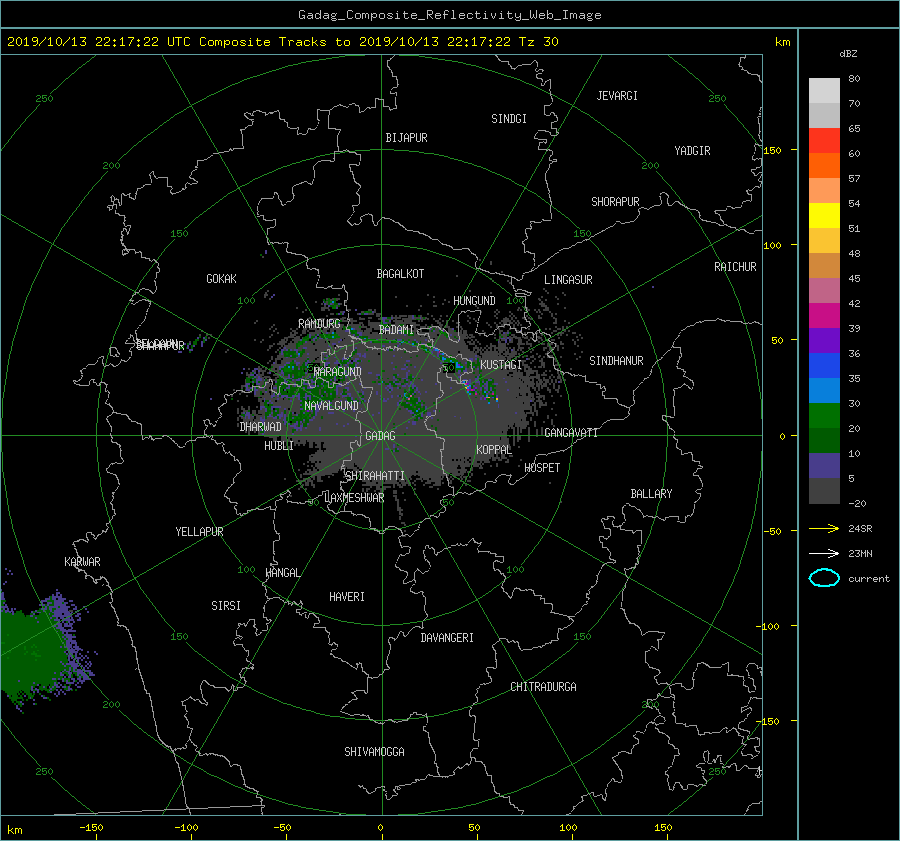Select the SHIVAMOGGA map label

point(374,752)
